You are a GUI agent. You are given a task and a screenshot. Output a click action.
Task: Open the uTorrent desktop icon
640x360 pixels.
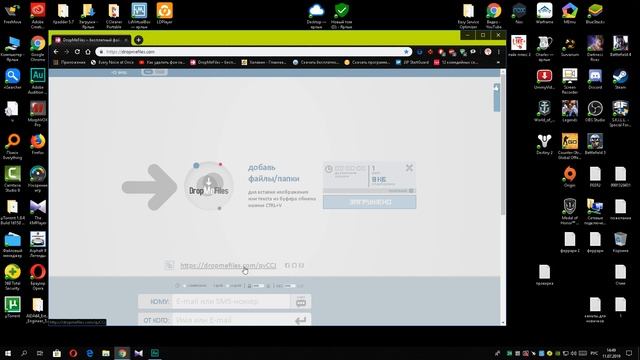pos(12,307)
